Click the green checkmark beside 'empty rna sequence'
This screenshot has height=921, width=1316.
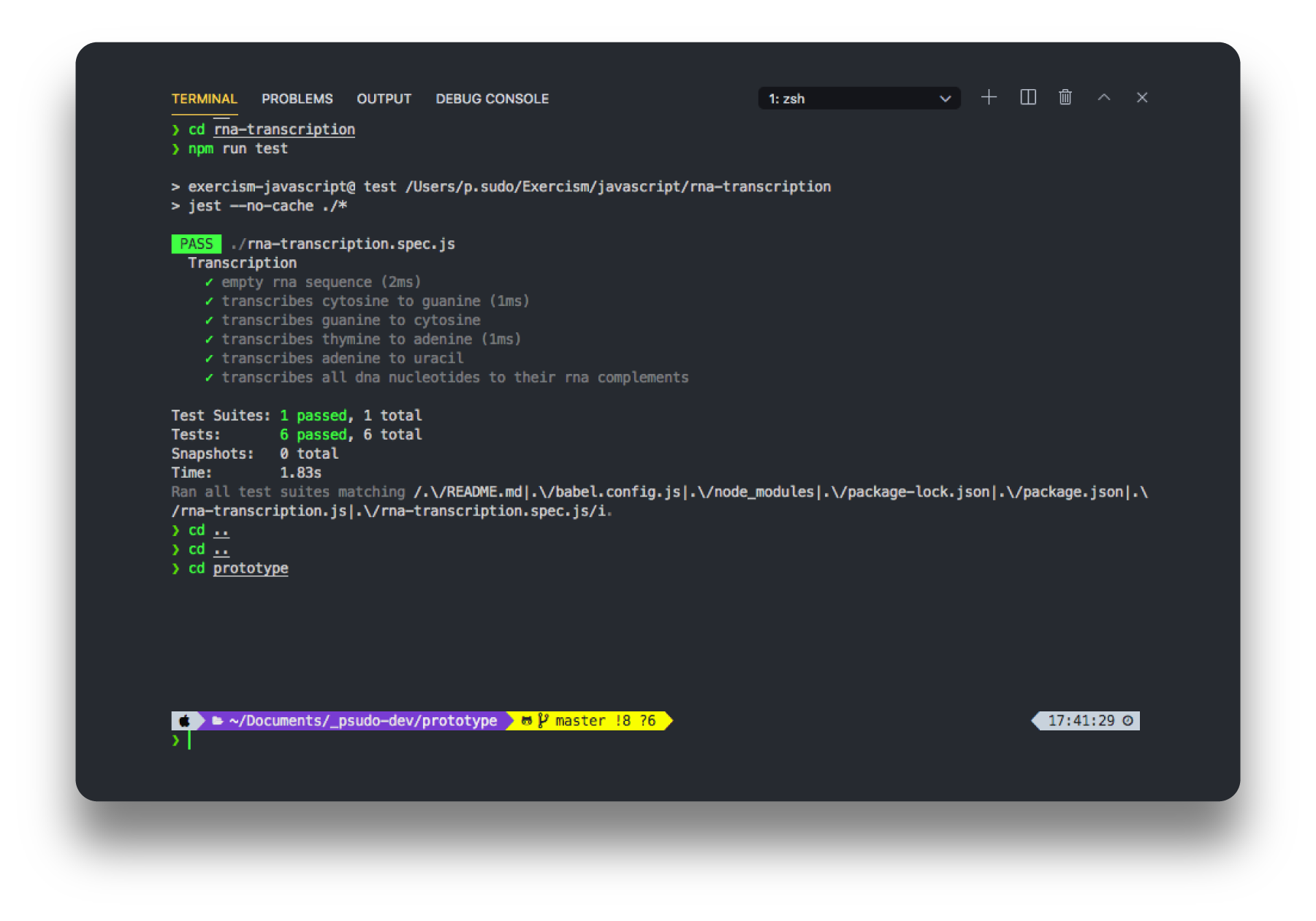point(209,282)
